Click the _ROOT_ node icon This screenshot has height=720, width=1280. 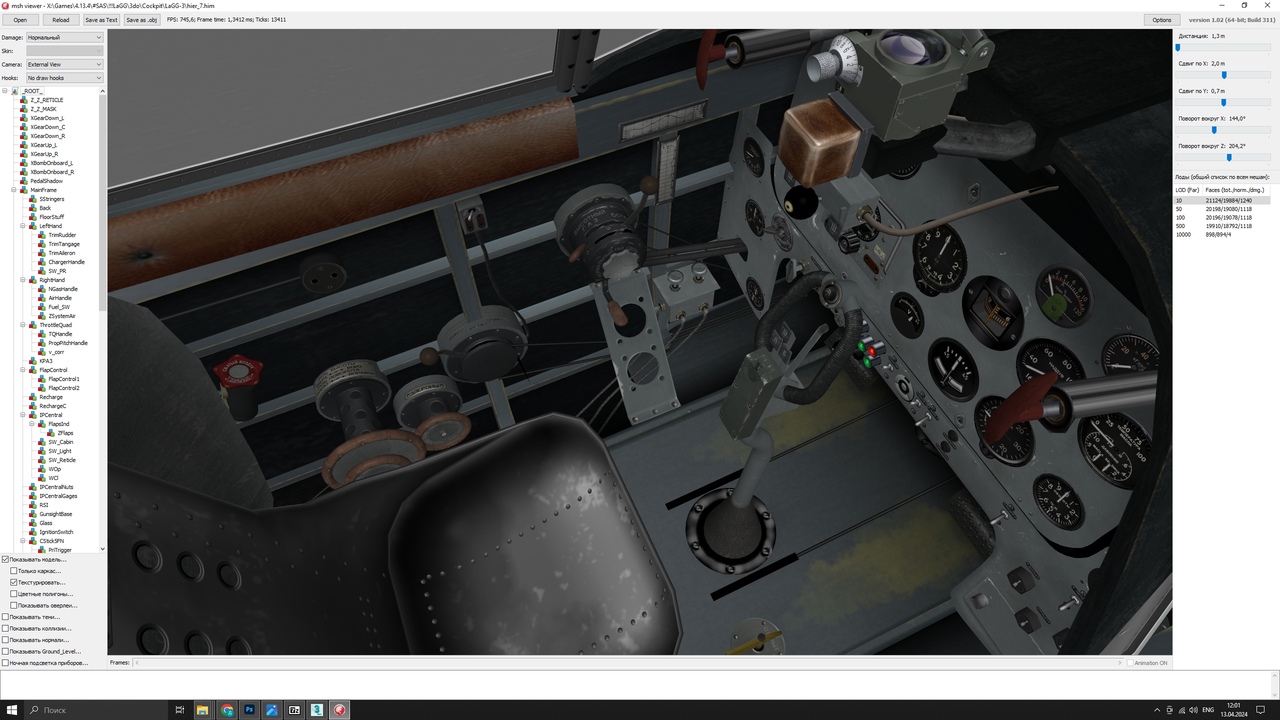coord(15,91)
